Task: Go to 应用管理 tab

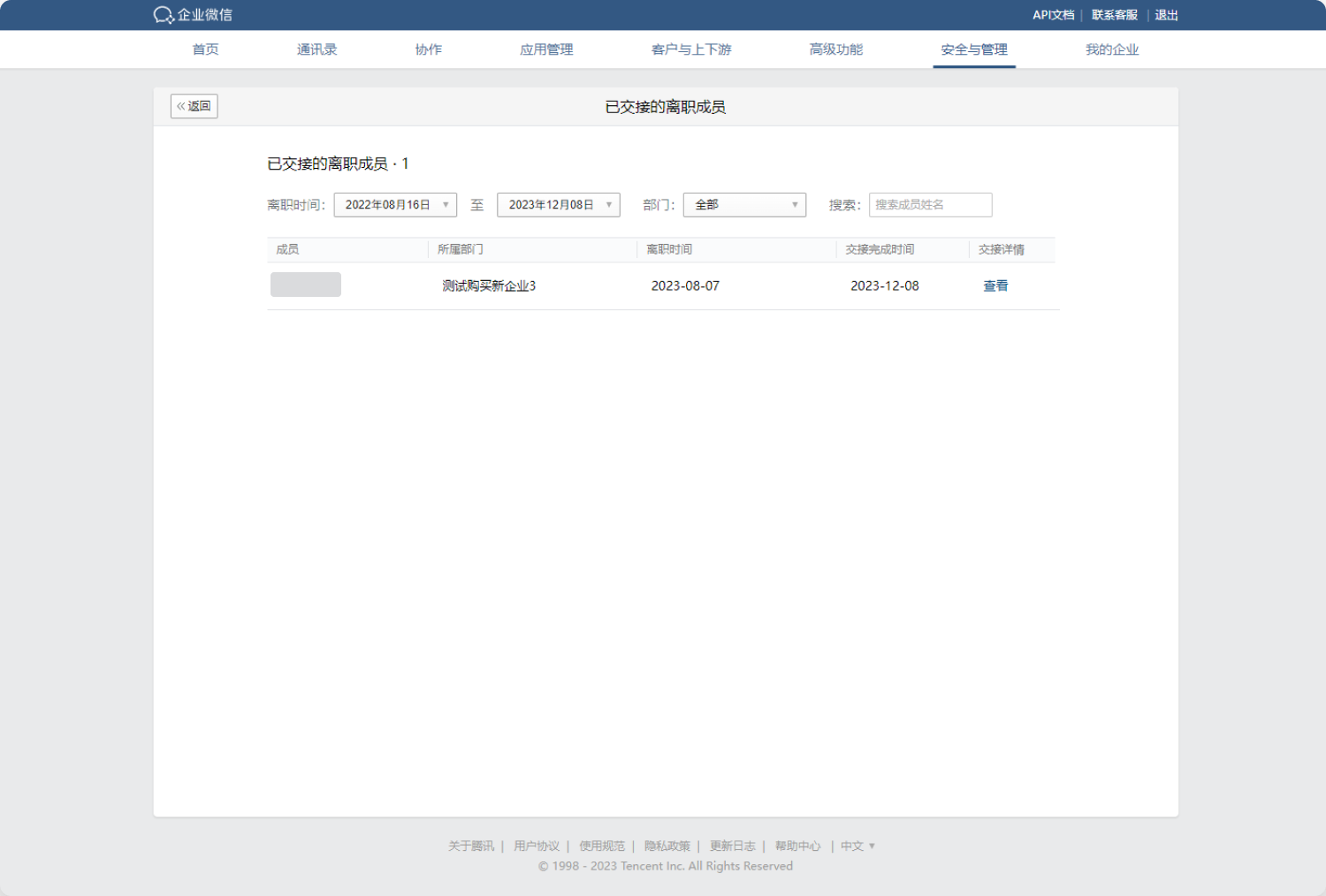Action: 546,49
